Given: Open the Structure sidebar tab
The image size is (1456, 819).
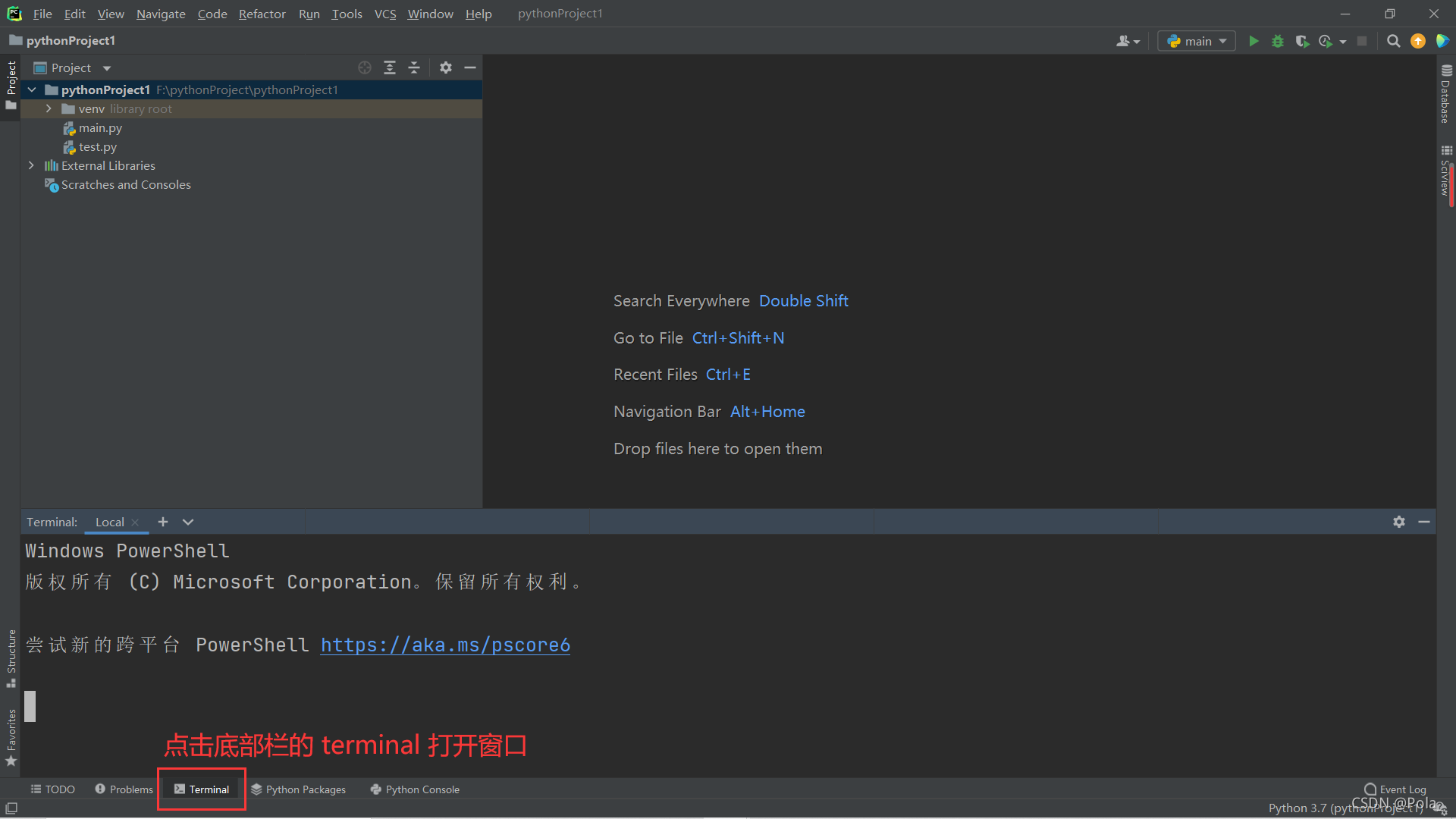Looking at the screenshot, I should pos(11,658).
